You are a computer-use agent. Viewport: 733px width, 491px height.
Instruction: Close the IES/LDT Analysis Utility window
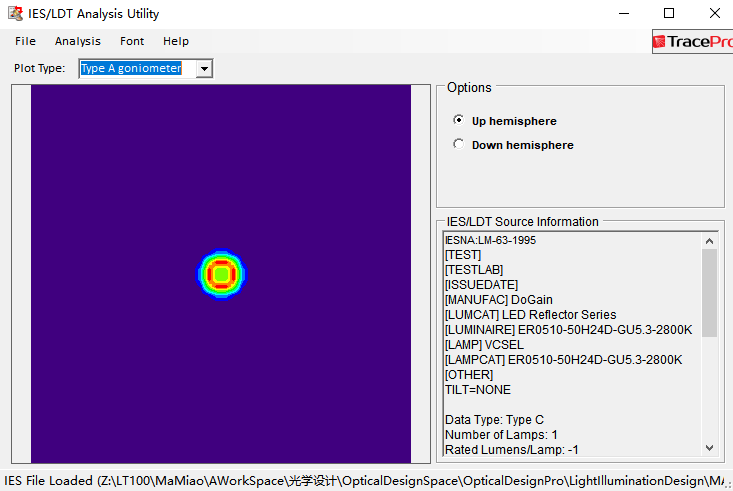point(715,14)
